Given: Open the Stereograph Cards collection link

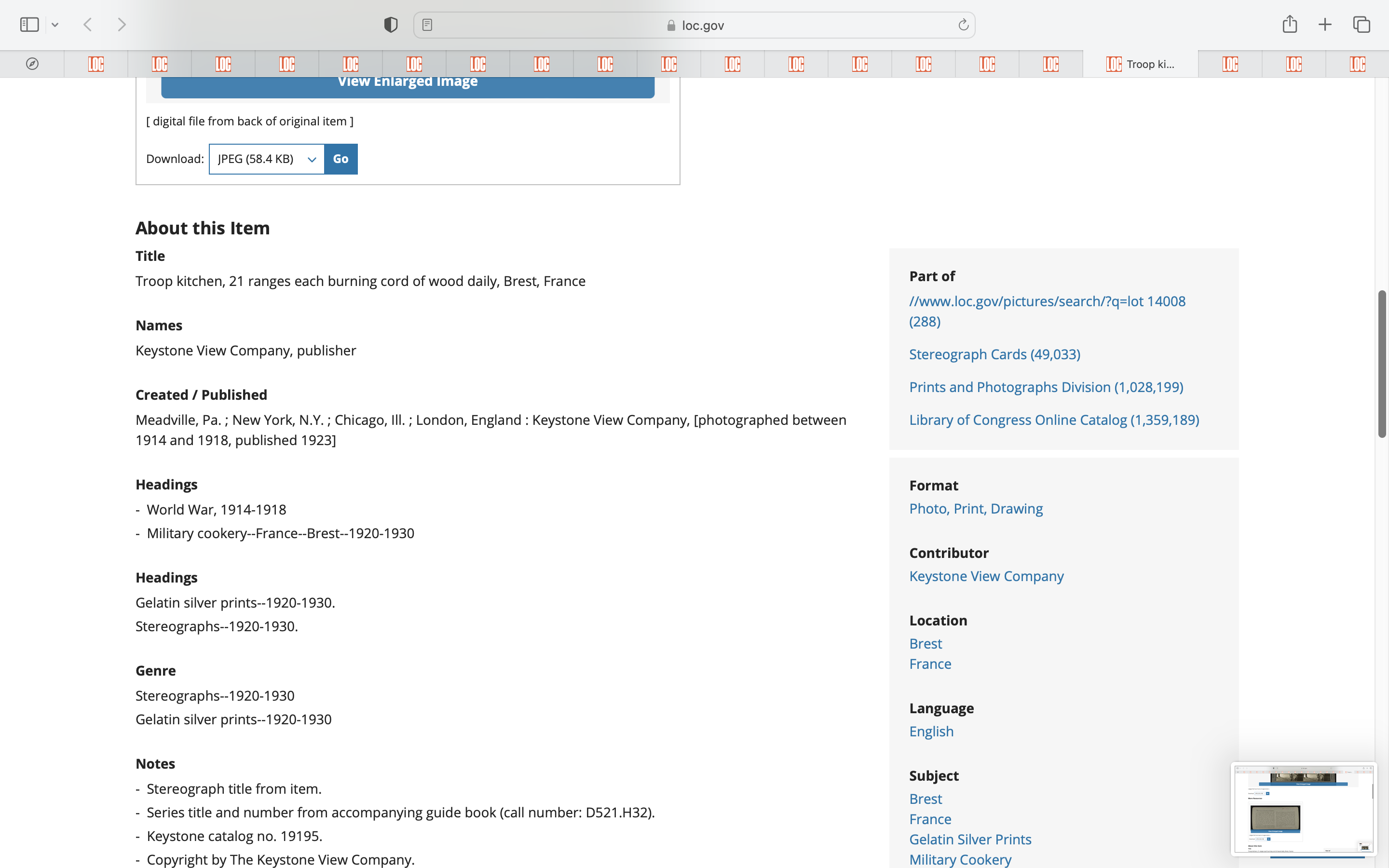Looking at the screenshot, I should [x=994, y=354].
